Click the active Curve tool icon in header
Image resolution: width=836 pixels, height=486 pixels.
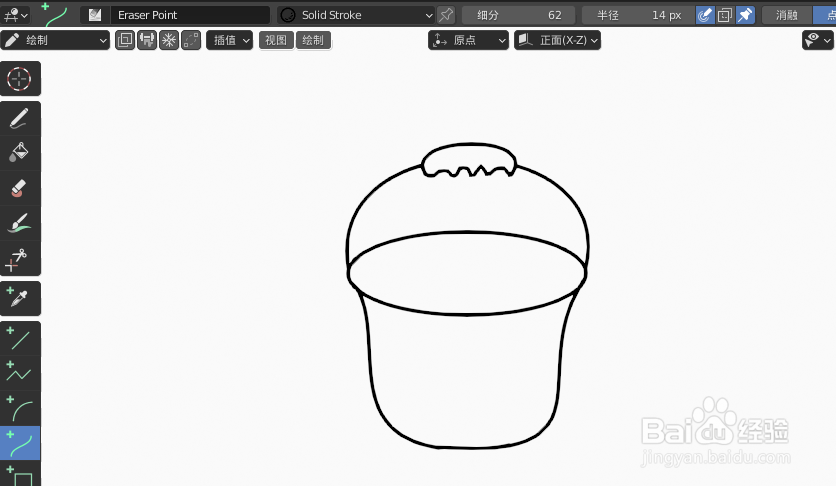[55, 15]
